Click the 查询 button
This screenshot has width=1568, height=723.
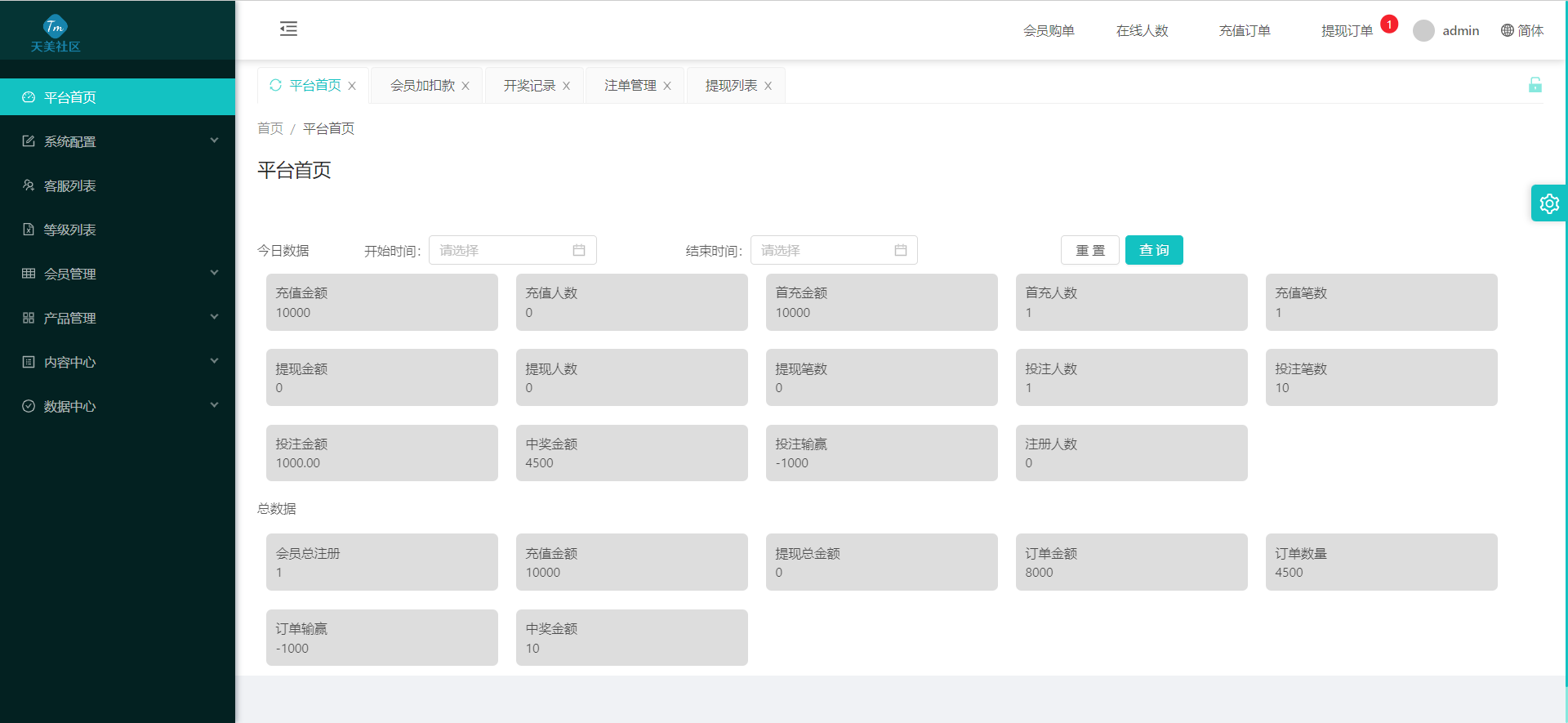pyautogui.click(x=1154, y=250)
